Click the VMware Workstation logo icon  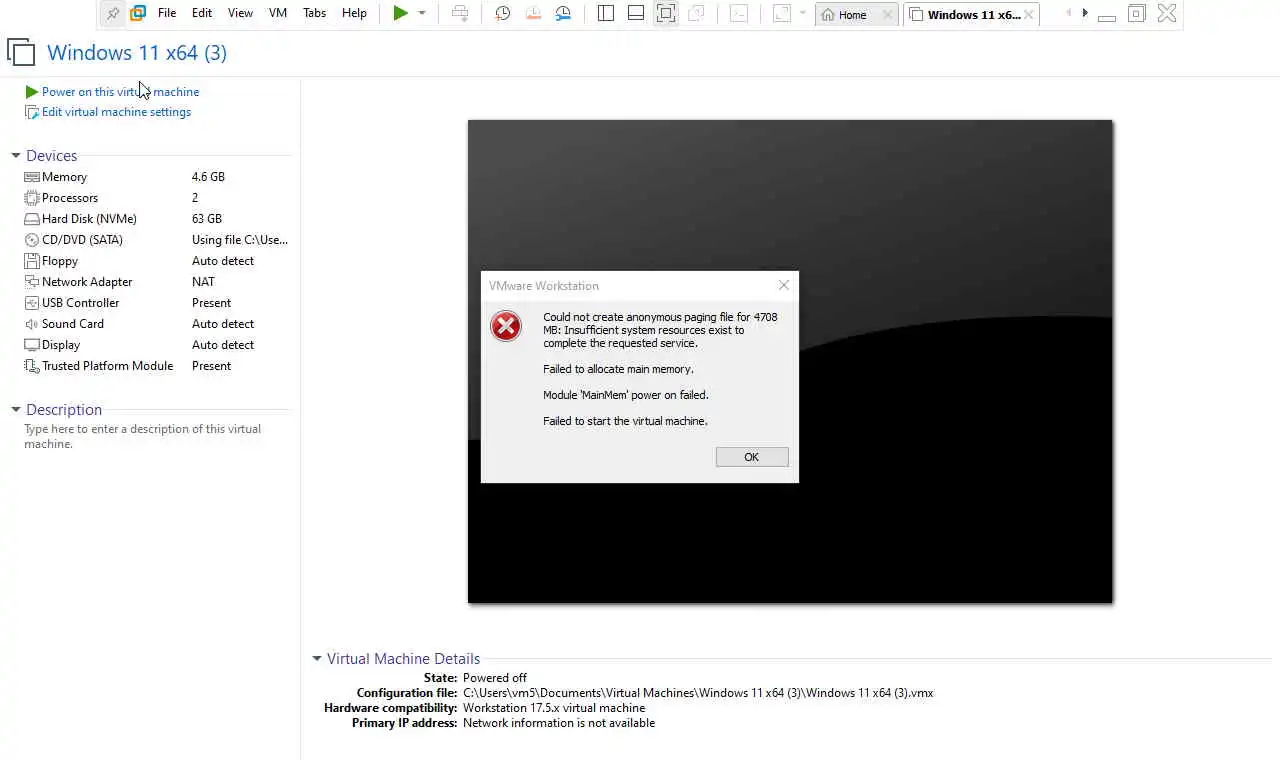tap(138, 14)
